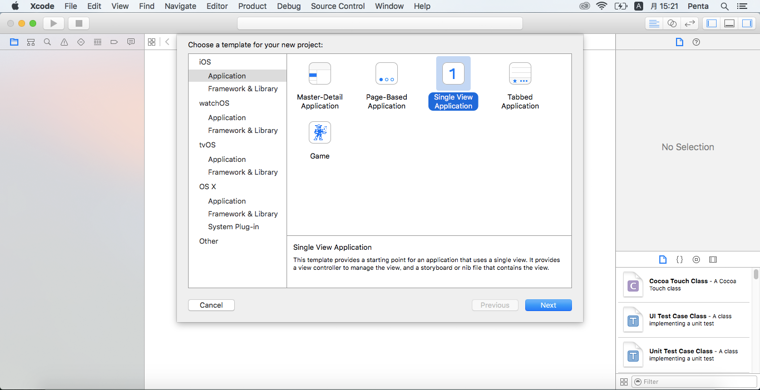
Task: Select the Cocoa Touch Class template
Action: click(684, 285)
